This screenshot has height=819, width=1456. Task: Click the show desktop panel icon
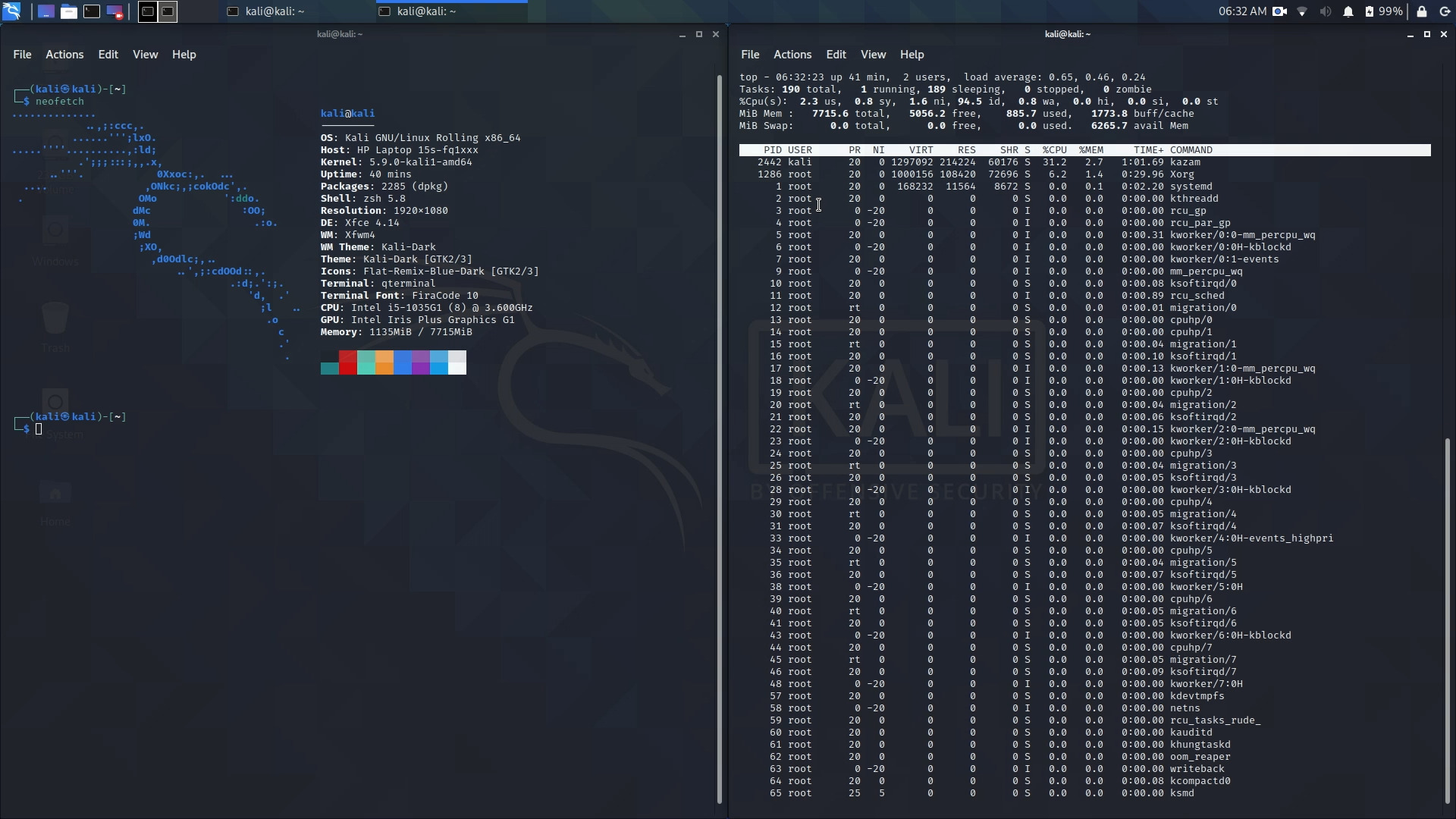click(x=45, y=11)
